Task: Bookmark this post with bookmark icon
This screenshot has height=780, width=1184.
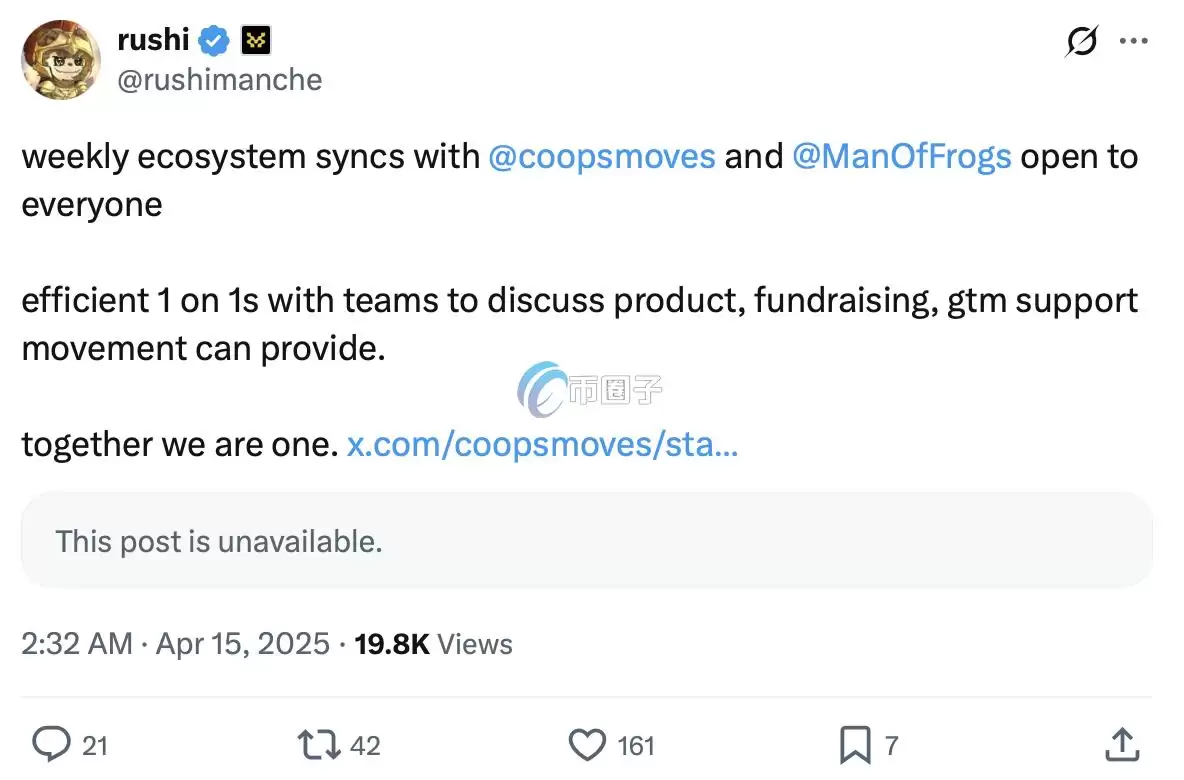Action: (854, 745)
